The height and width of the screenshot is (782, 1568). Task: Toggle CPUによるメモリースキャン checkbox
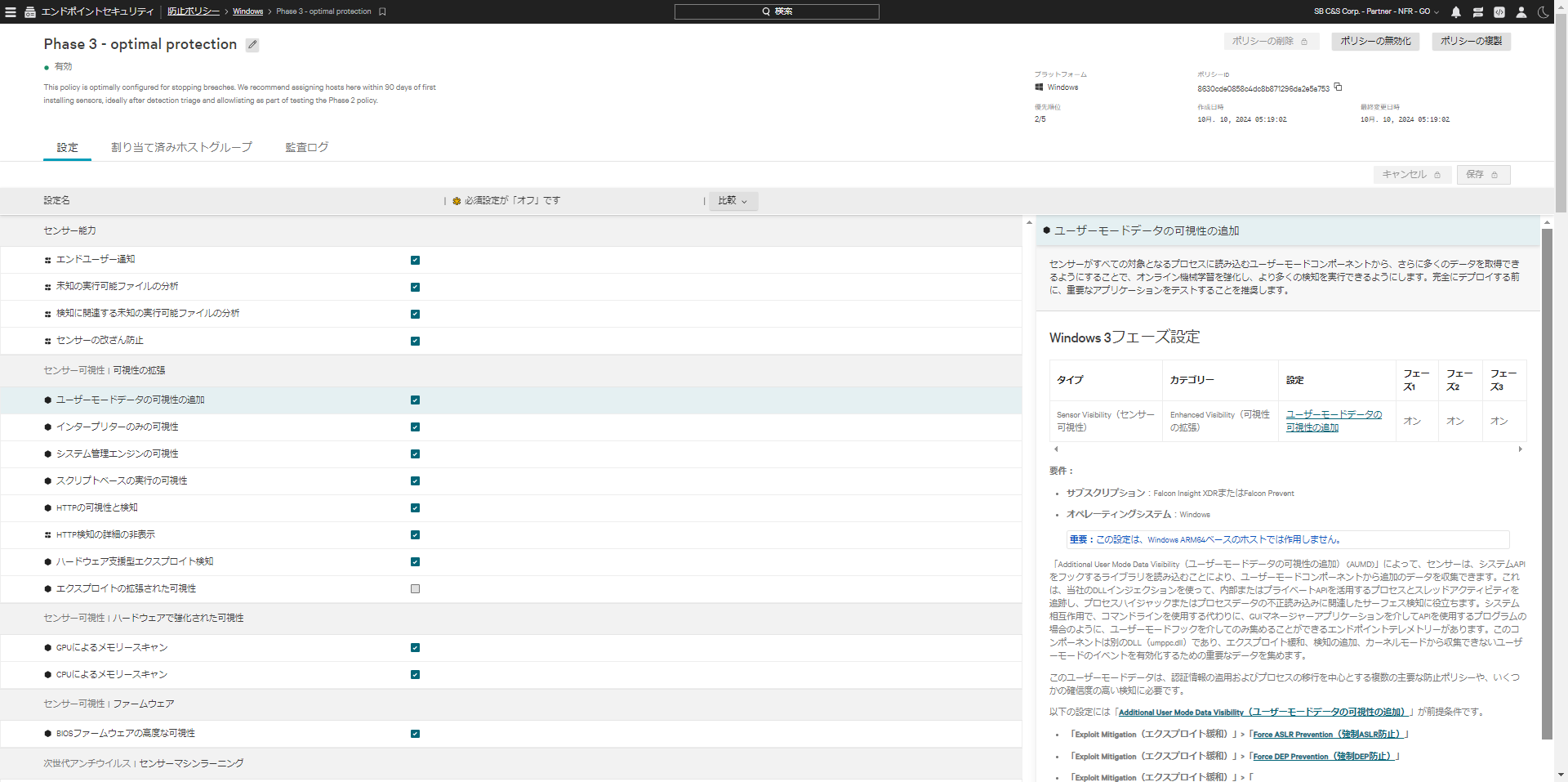[x=415, y=675]
